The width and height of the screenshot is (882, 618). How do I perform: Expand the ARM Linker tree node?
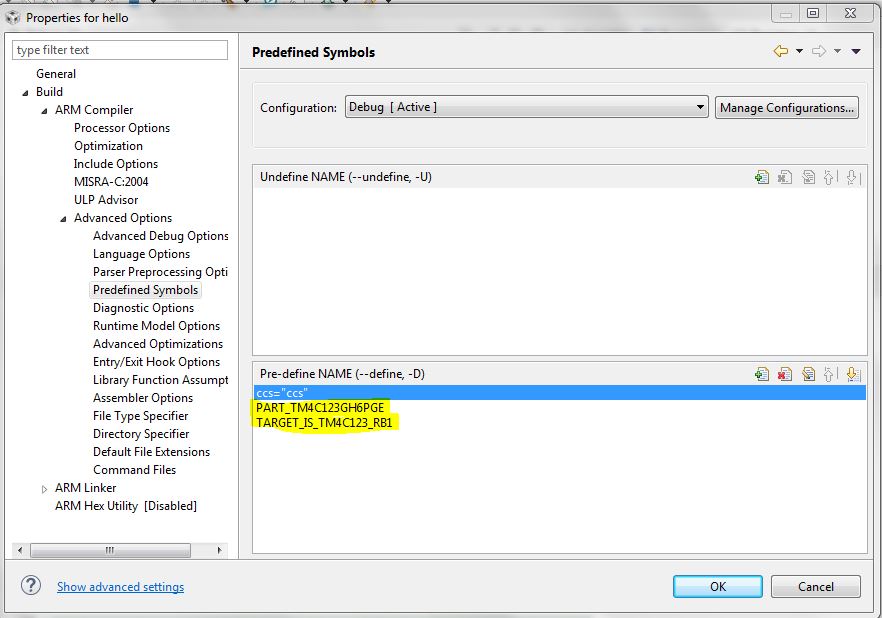click(x=44, y=489)
